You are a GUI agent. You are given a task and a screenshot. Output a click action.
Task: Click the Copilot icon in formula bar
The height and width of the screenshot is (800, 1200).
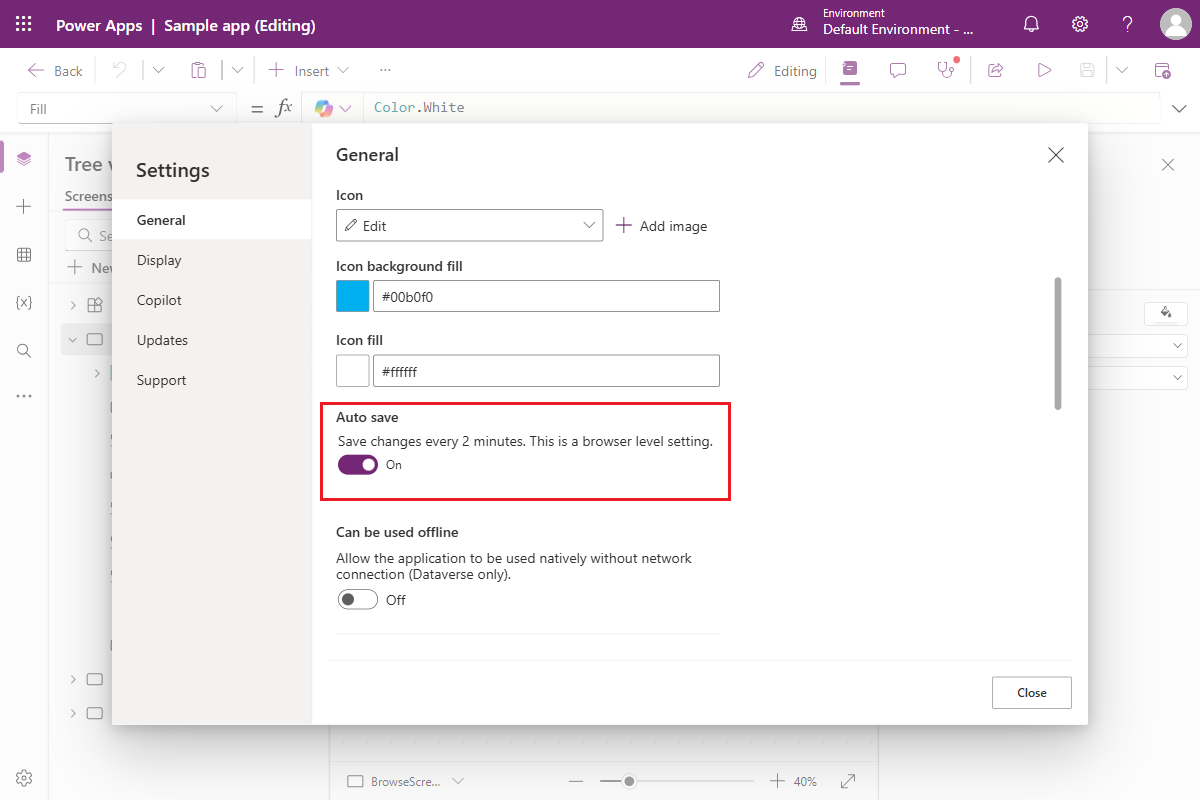point(324,108)
